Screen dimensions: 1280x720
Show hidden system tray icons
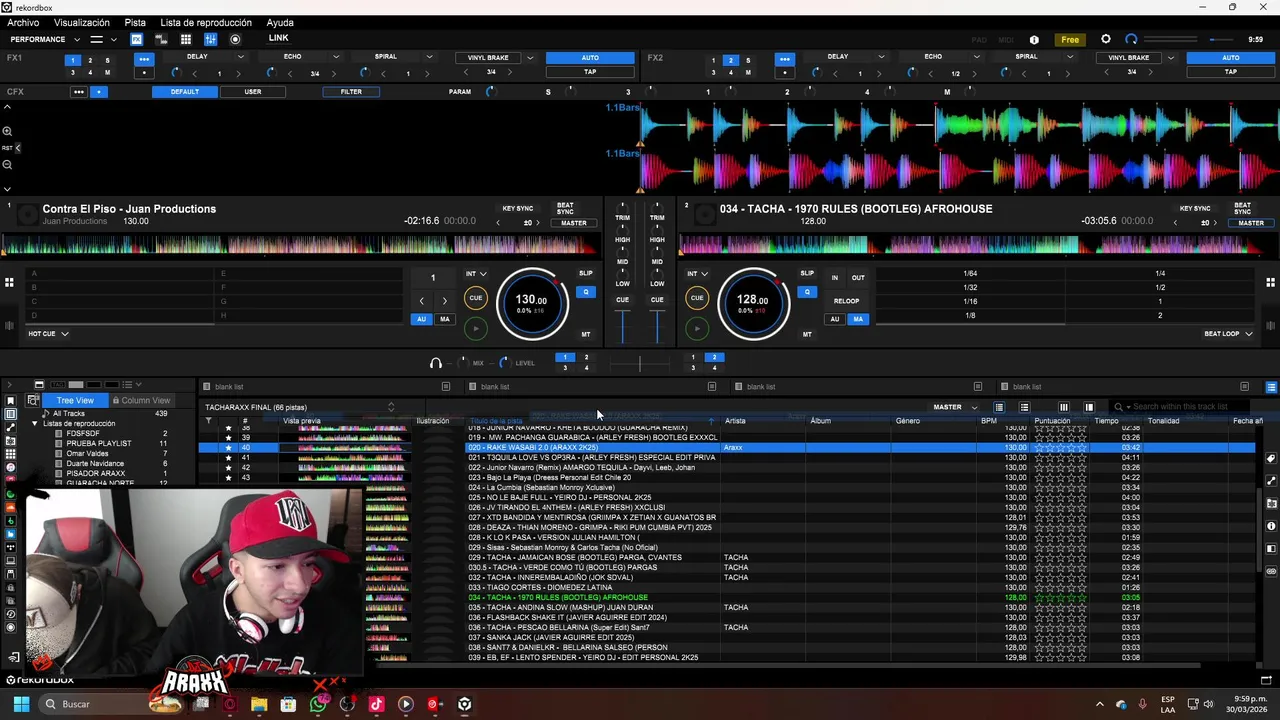(x=1100, y=704)
